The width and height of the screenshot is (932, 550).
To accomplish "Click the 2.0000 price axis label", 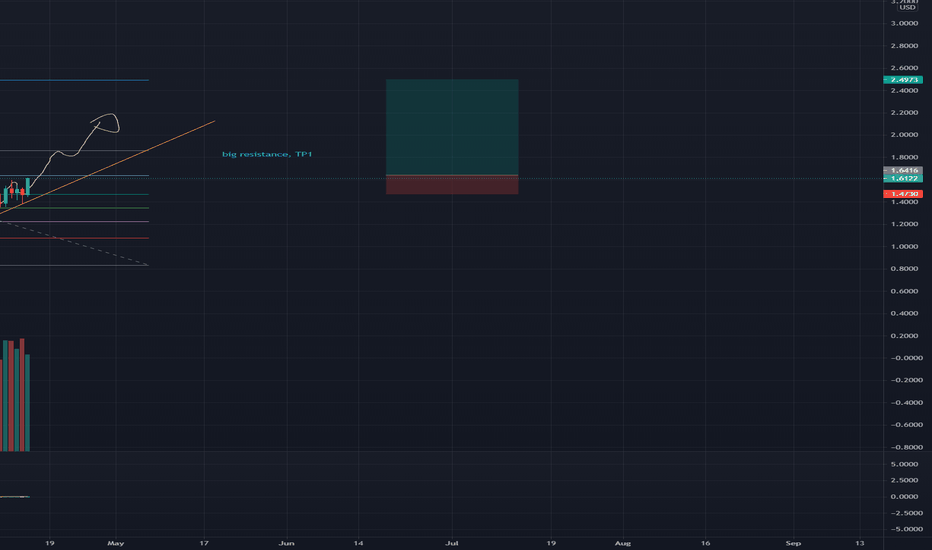I will 904,135.
